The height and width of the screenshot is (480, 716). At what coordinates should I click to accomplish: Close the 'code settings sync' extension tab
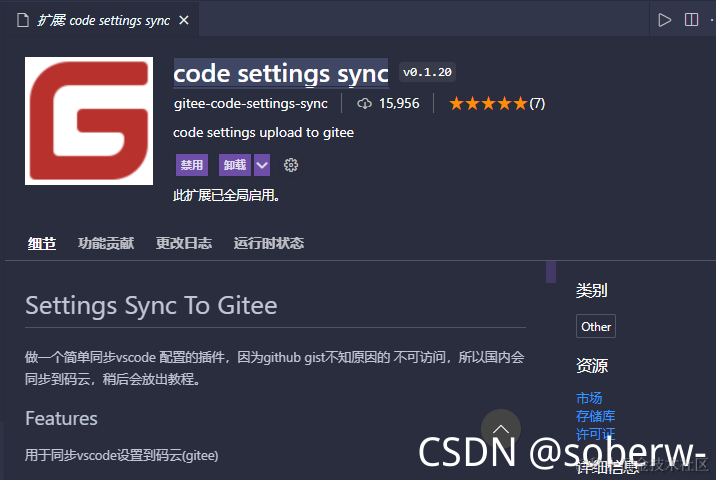(184, 20)
